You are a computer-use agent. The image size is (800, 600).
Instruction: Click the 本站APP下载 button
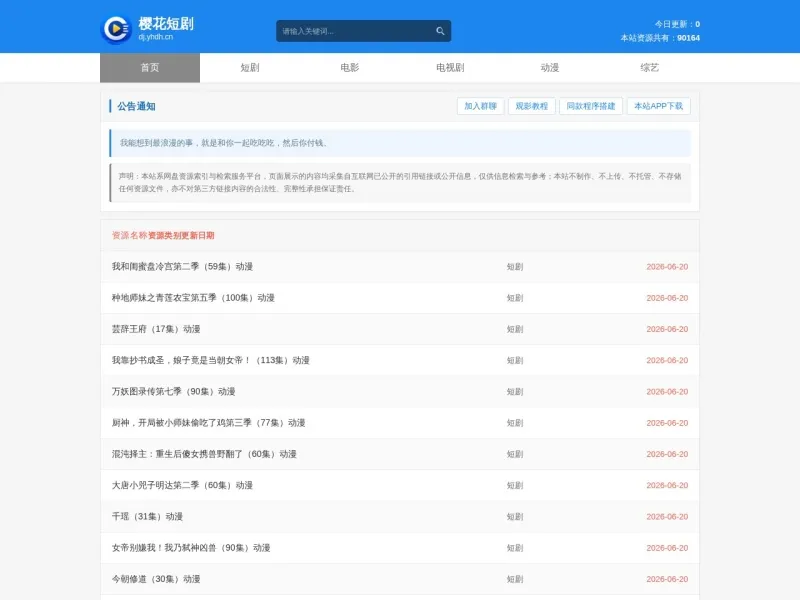coord(659,106)
